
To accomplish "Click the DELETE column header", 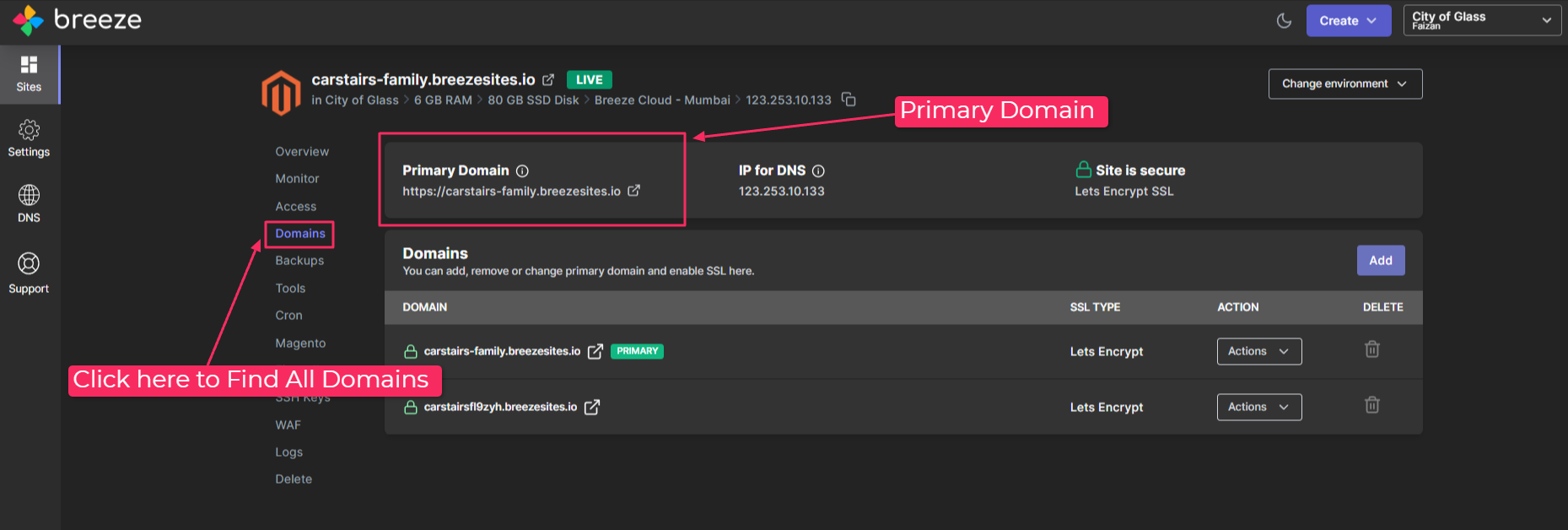I will click(1383, 307).
